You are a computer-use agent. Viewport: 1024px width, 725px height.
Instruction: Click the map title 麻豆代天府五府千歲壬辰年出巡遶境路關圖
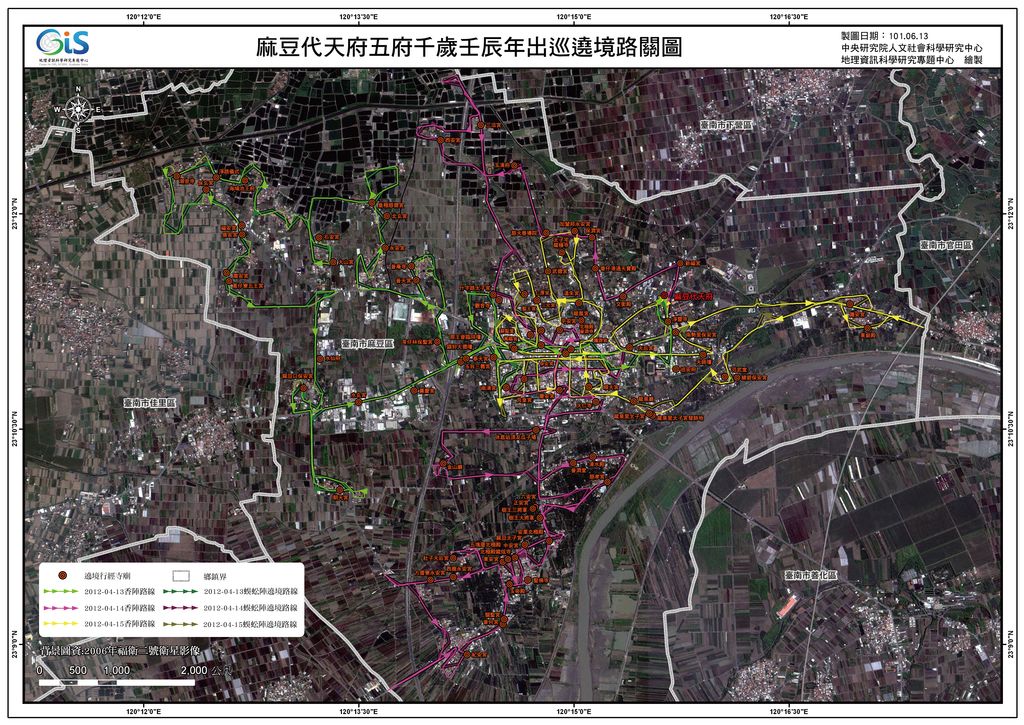pos(469,47)
